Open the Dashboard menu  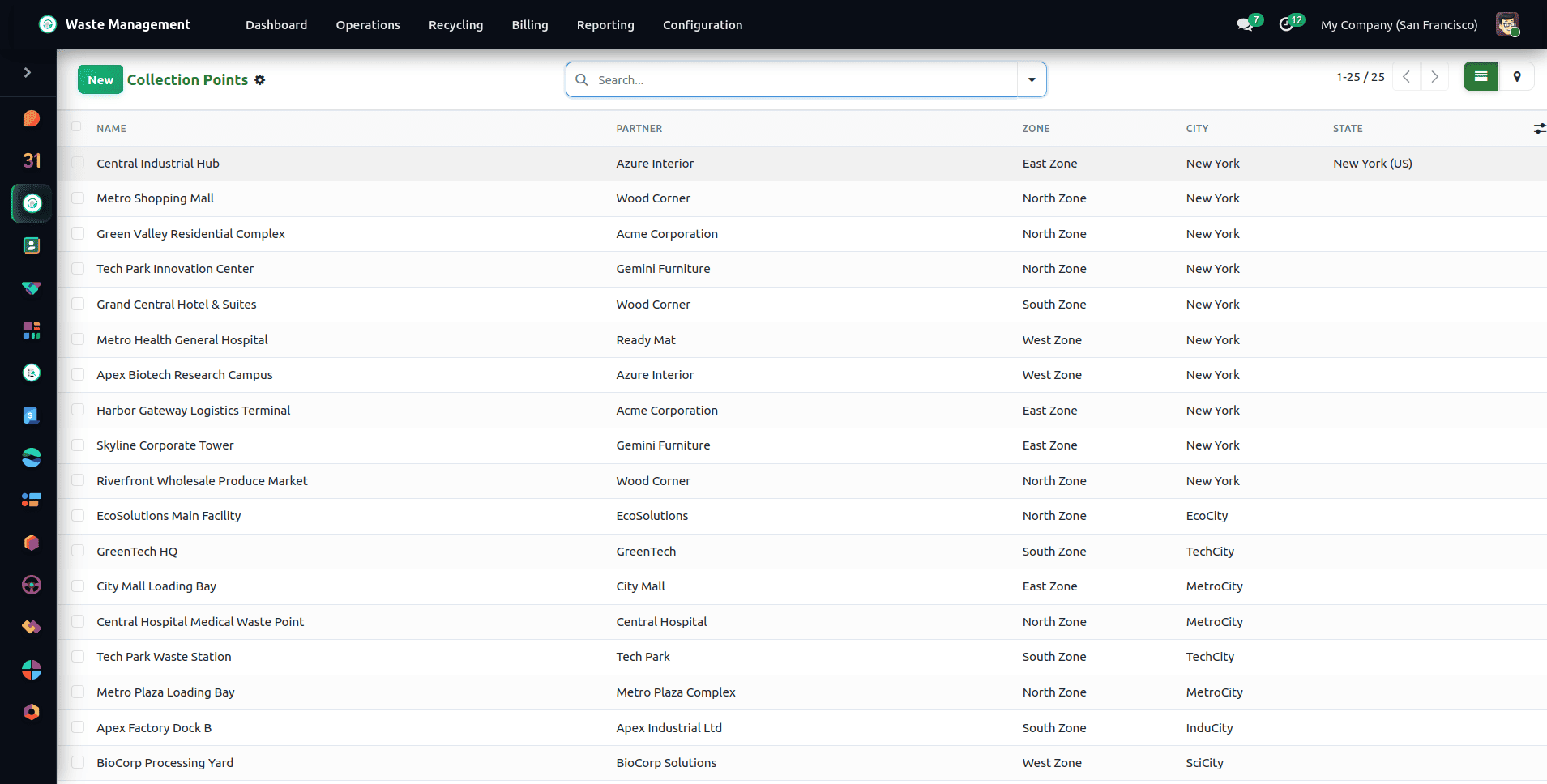tap(276, 25)
